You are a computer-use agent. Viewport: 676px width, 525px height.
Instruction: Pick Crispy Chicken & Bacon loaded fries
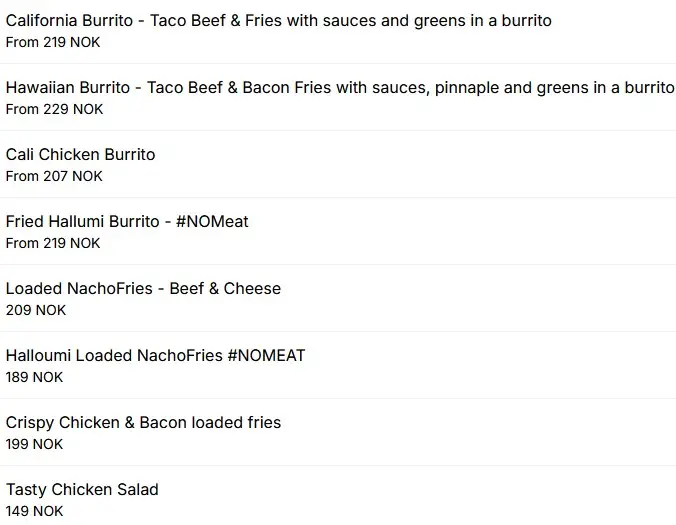338,432
